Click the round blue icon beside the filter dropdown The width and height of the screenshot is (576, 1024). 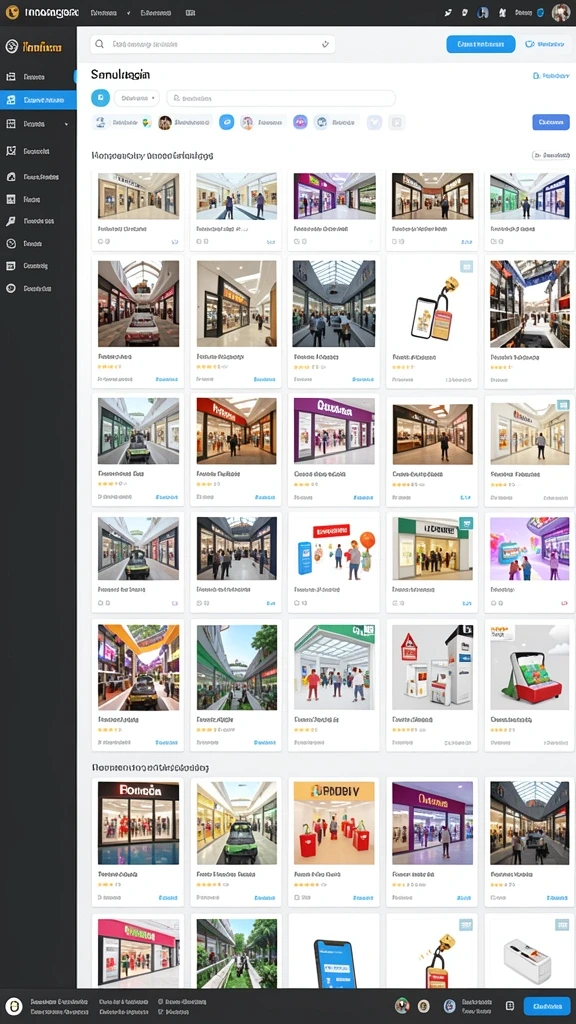coord(100,98)
